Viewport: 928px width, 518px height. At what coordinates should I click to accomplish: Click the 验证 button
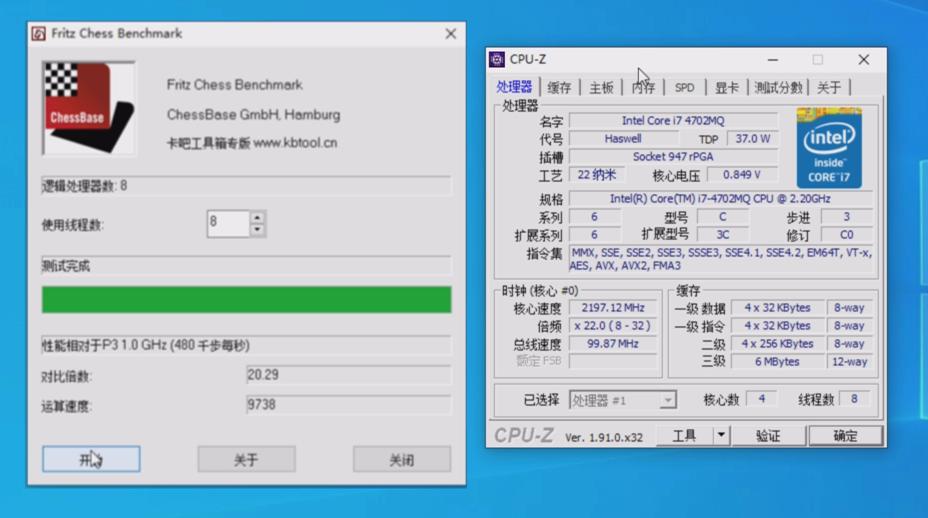[768, 436]
